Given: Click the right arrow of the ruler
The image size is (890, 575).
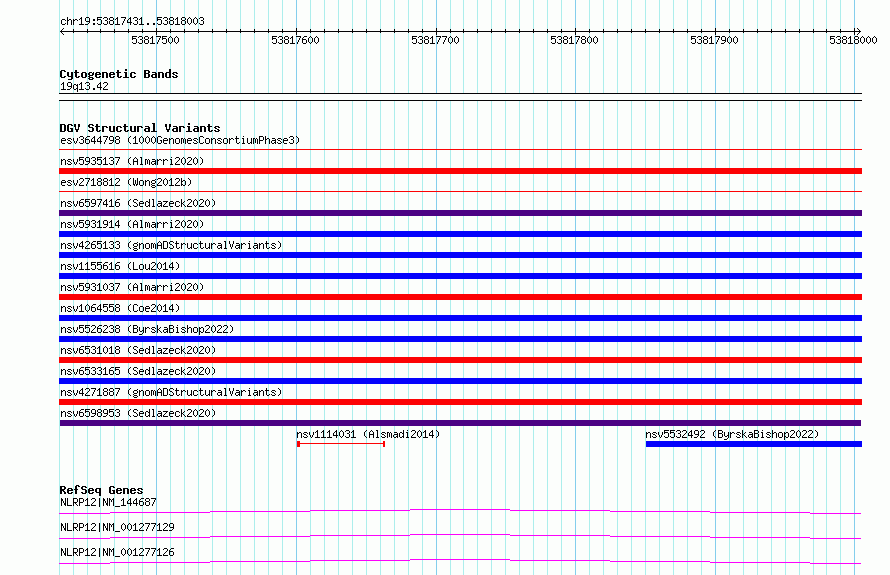Looking at the screenshot, I should [x=858, y=31].
